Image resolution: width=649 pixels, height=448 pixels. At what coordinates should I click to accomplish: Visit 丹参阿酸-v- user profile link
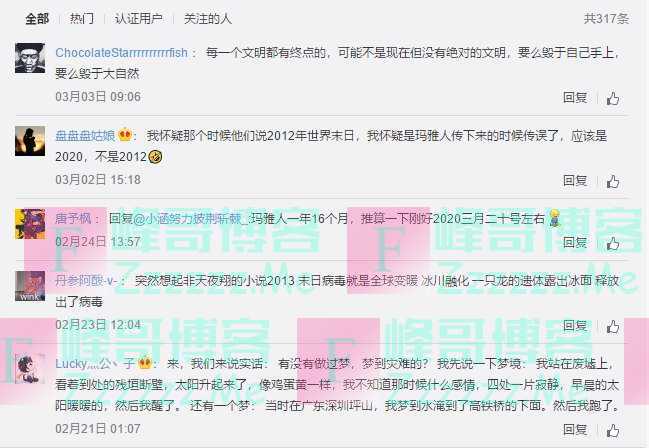[86, 281]
